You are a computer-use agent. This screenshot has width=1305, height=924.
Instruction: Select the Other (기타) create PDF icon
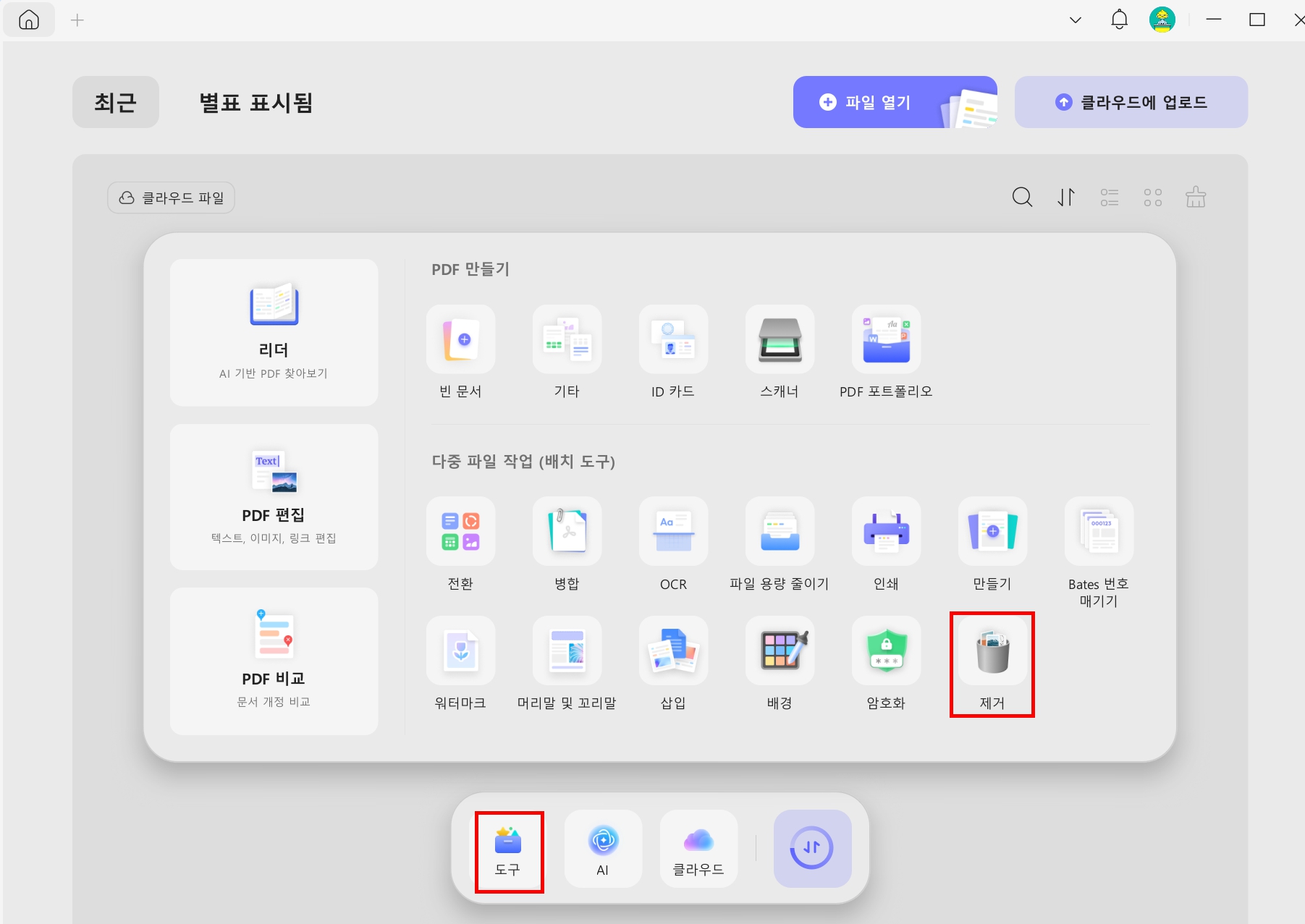tap(567, 339)
